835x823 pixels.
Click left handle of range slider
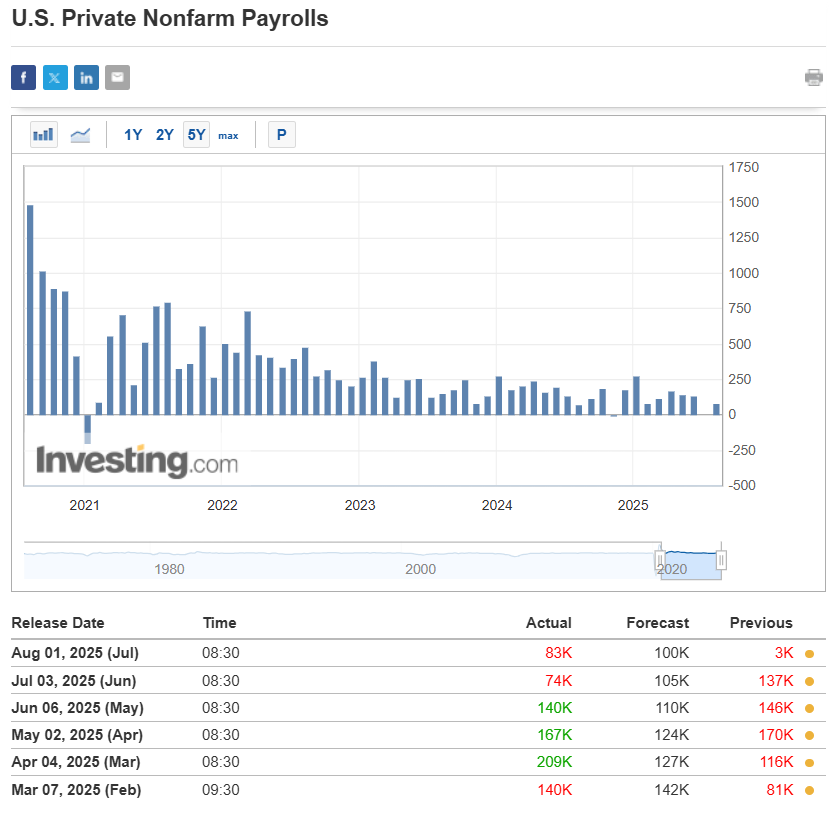(660, 560)
